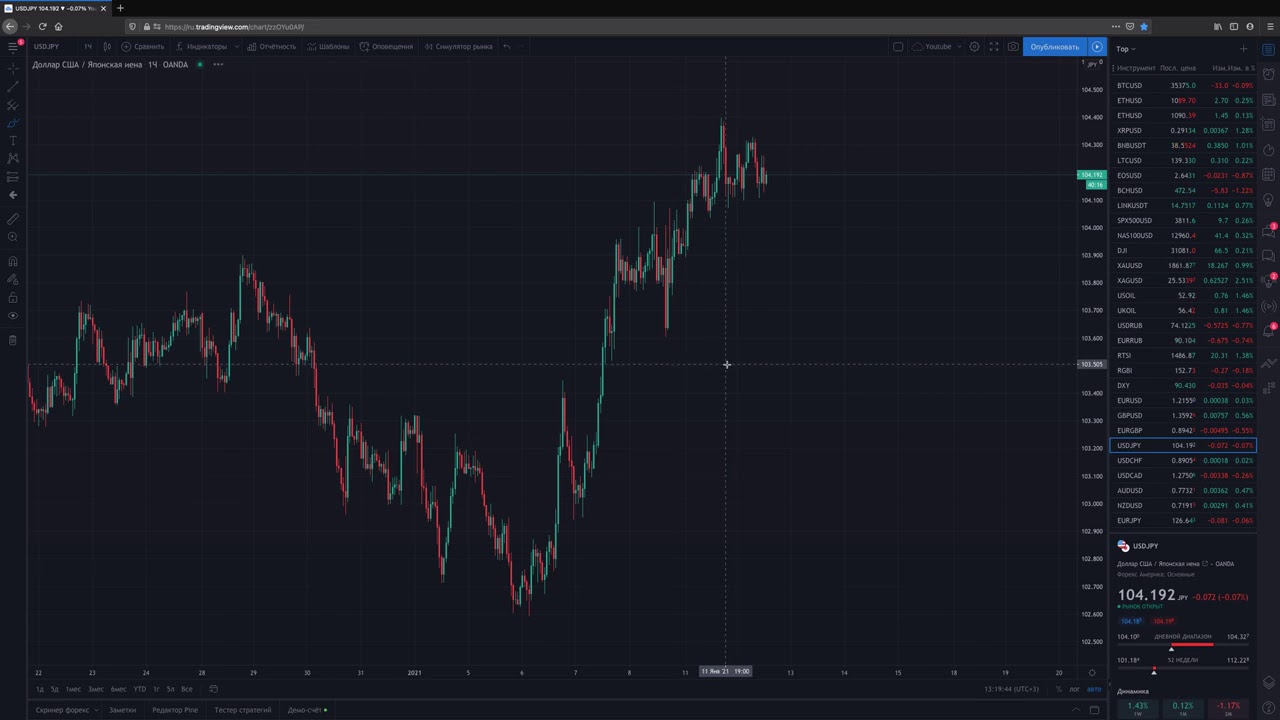Select USDCHF in the watchlist
Screen dimensions: 1280x720
coord(1183,460)
